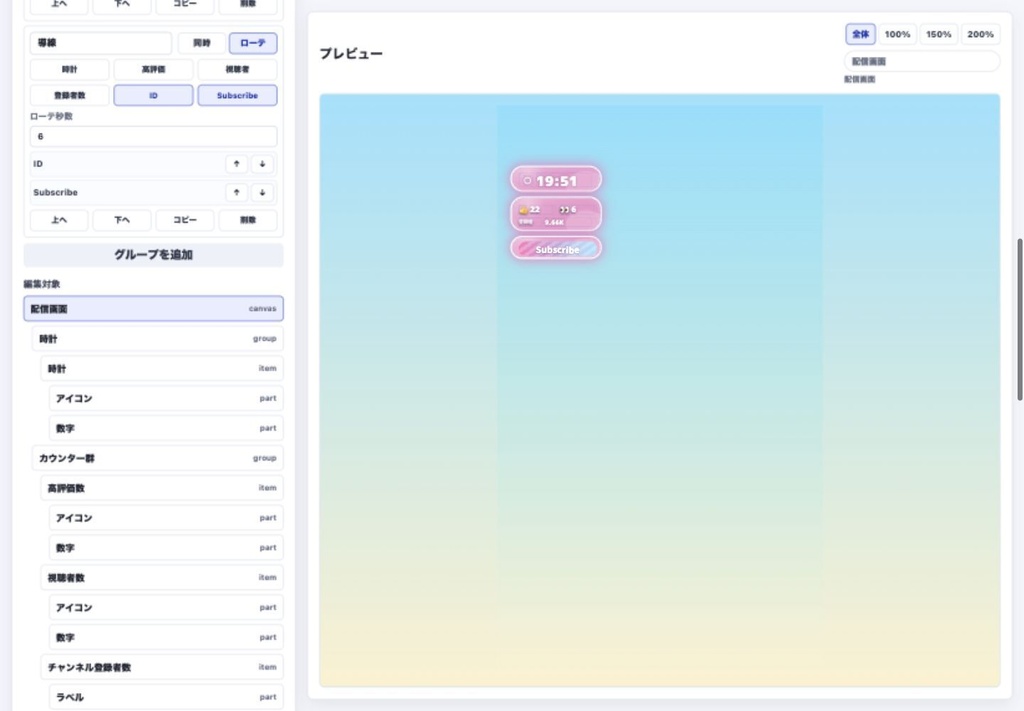Viewport: 1024px width, 711px height.
Task: Move the ID row up with its arrow
Action: [236, 164]
